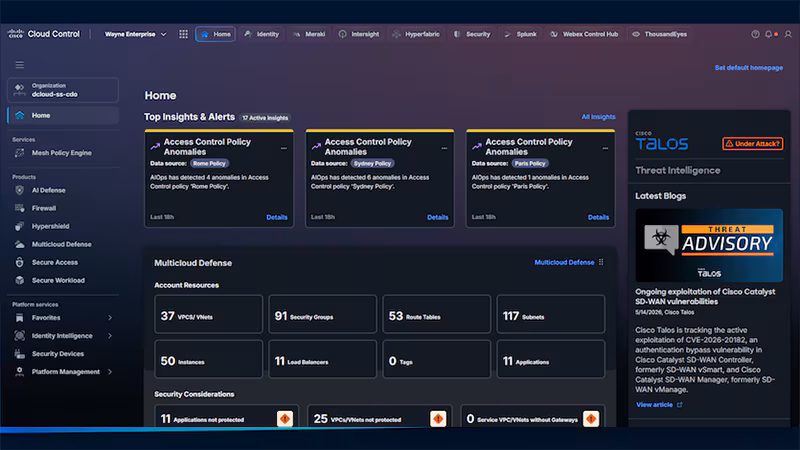Click the Threat Advisory blog thumbnail

[x=709, y=245]
